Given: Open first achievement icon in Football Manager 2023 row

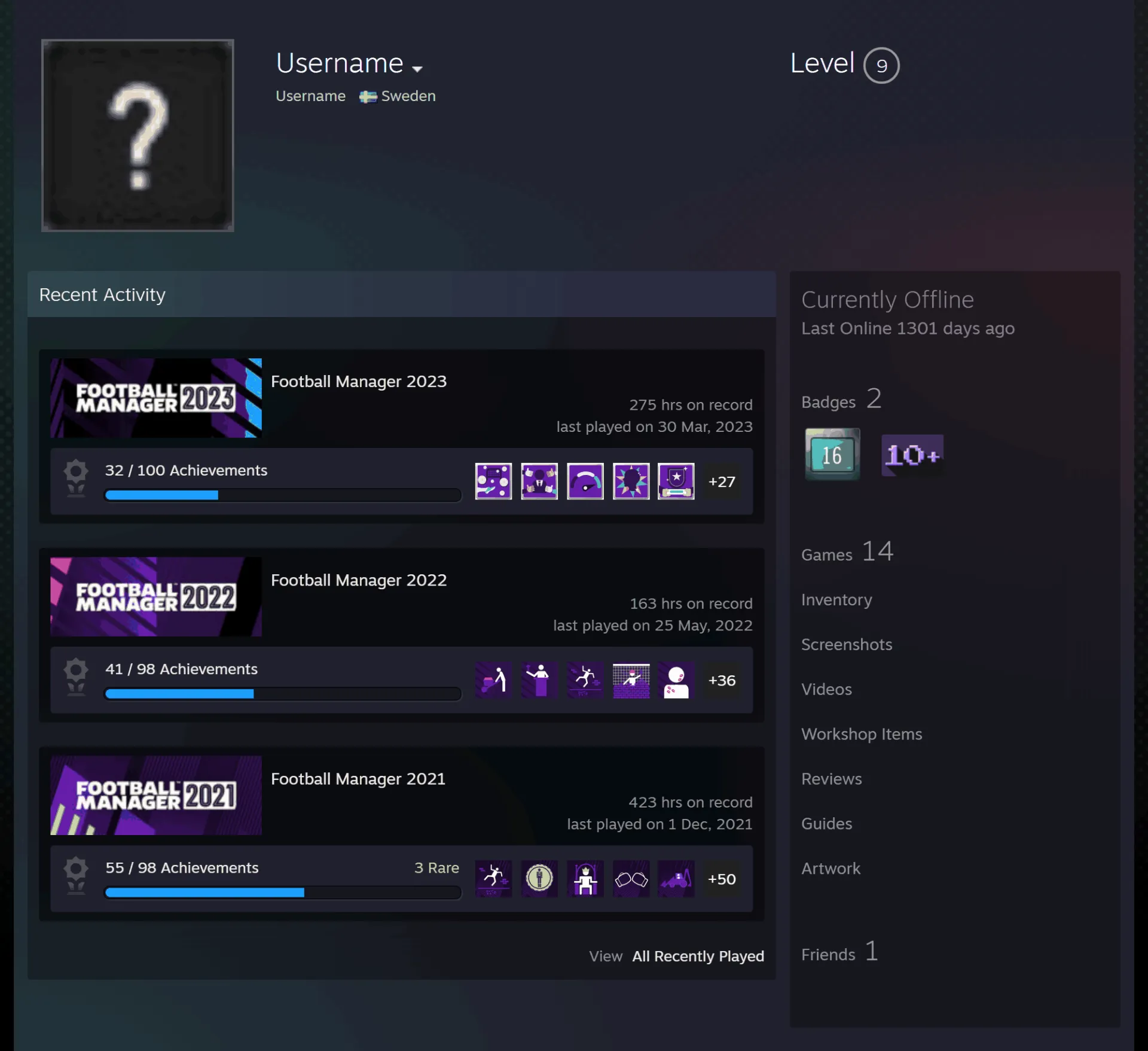Looking at the screenshot, I should point(493,481).
